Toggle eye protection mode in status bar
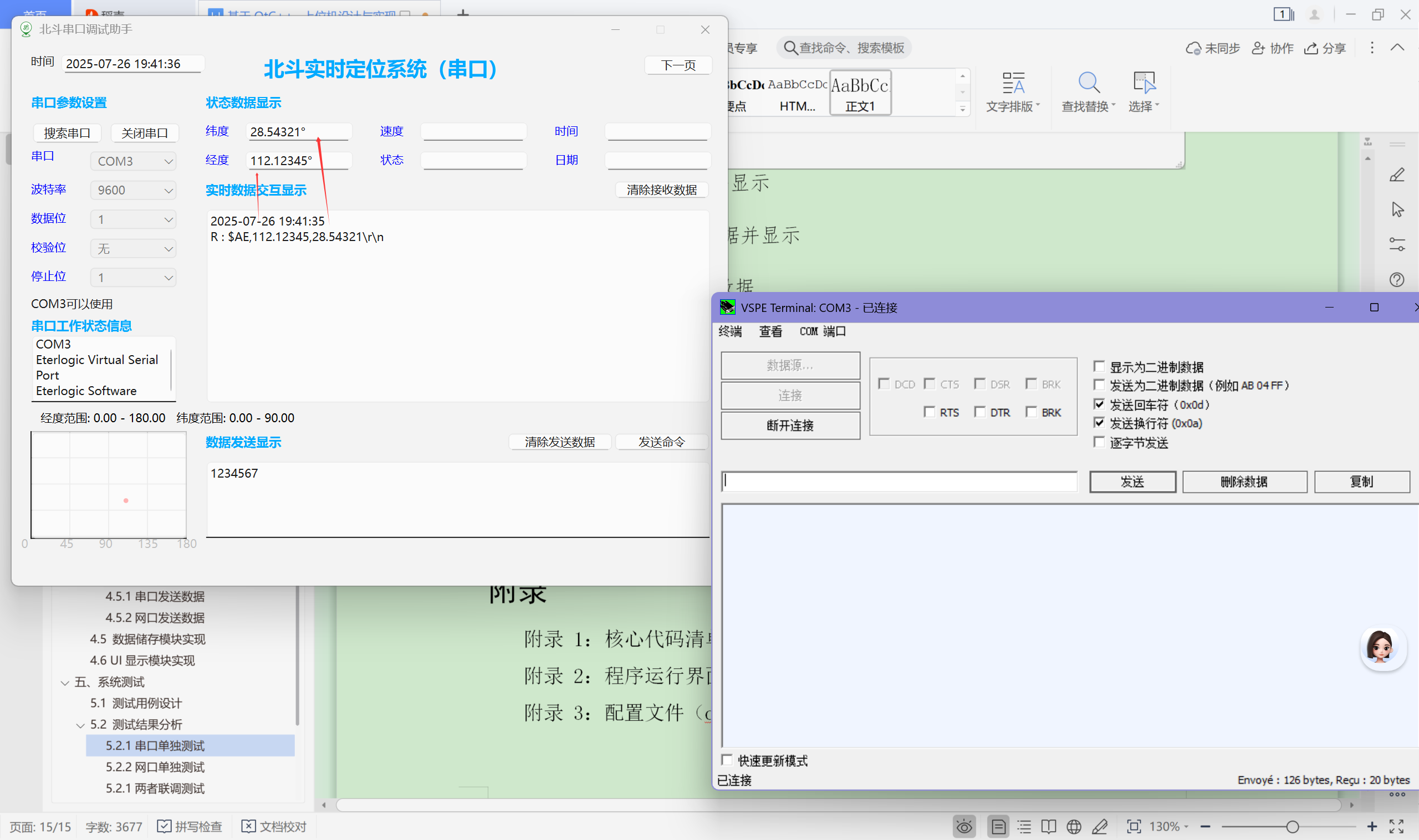1419x840 pixels. pos(964,827)
